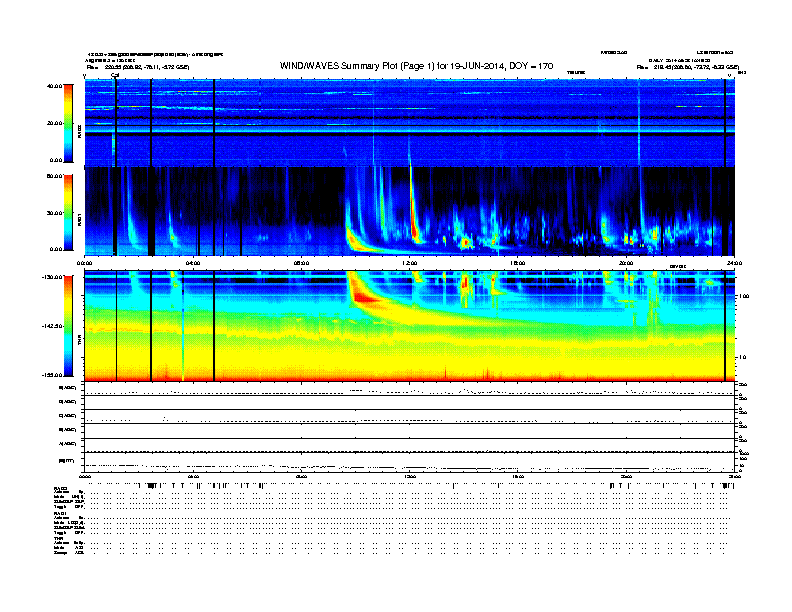Select the 40.00 tick label on RAD2 scale
792x612 pixels.
pos(54,86)
